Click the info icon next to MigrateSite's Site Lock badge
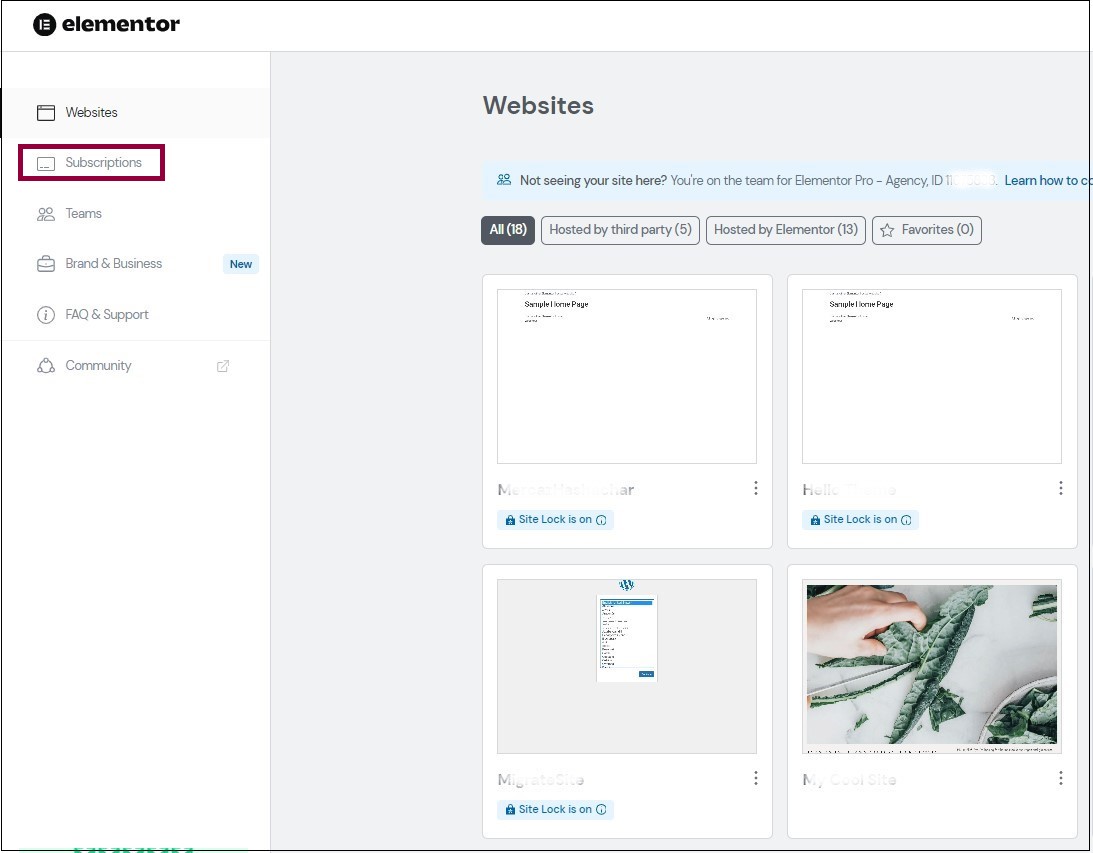The width and height of the screenshot is (1093, 853). (x=601, y=809)
